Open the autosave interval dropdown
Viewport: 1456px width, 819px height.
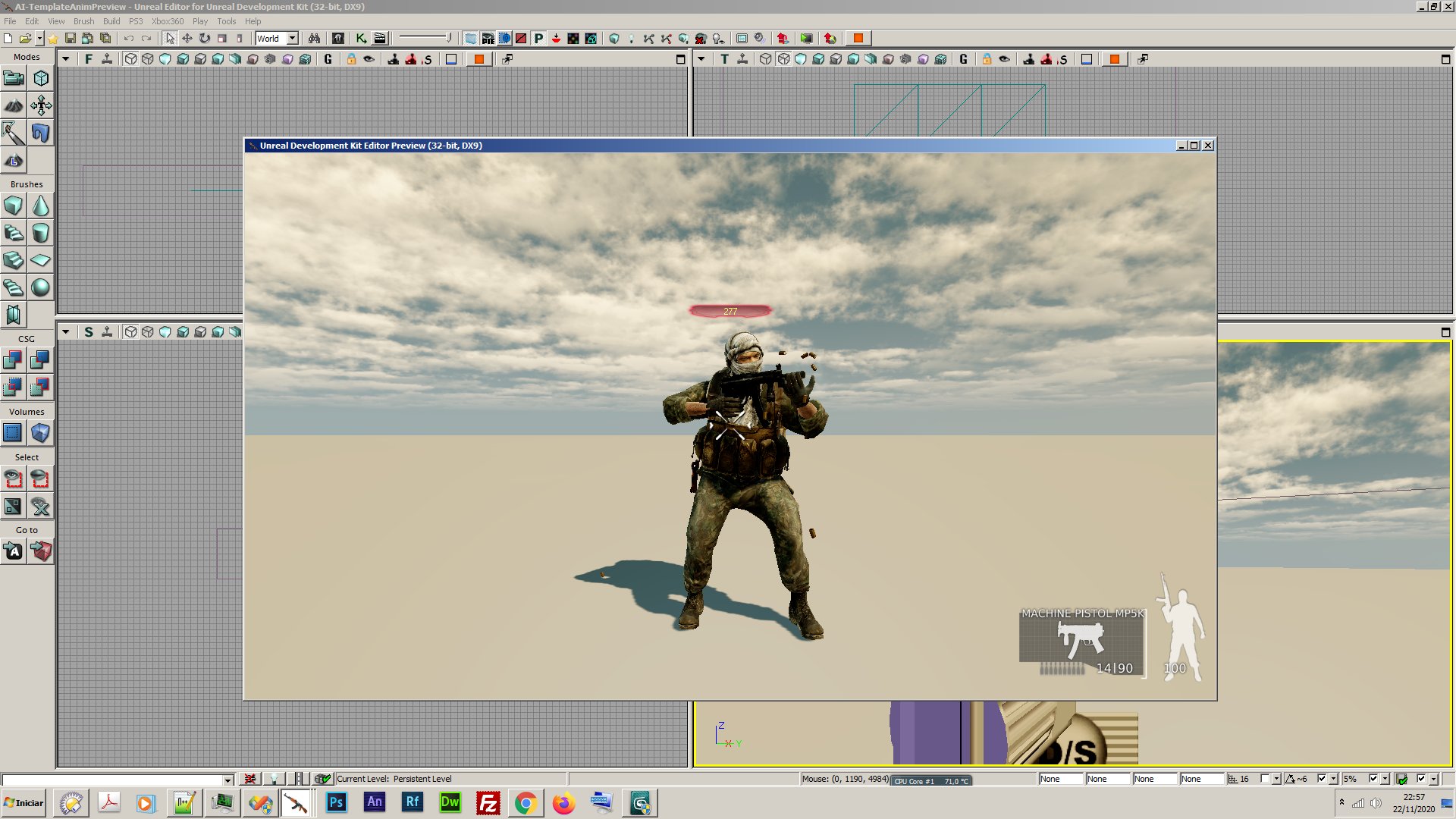coord(1434,779)
